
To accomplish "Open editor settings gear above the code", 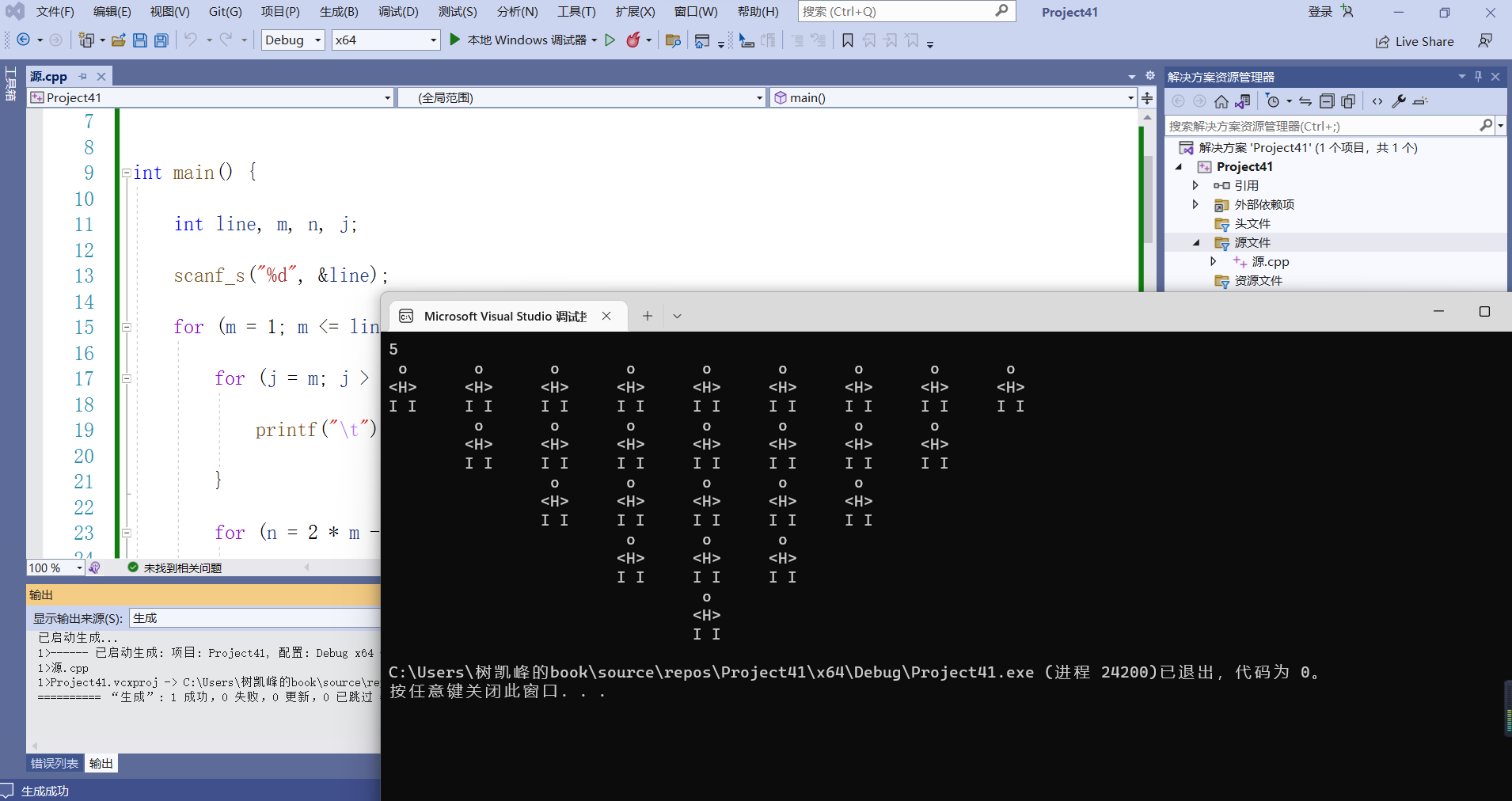I will (1150, 76).
